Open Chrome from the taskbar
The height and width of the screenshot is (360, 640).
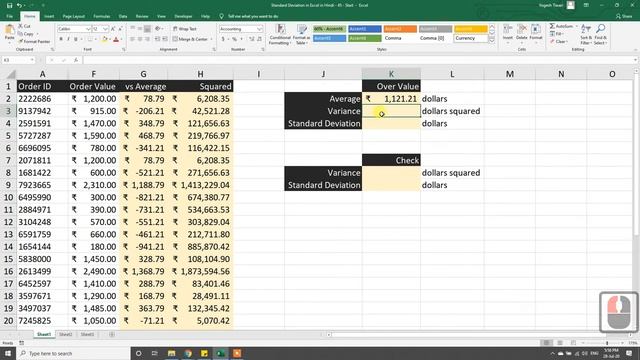tap(188, 353)
